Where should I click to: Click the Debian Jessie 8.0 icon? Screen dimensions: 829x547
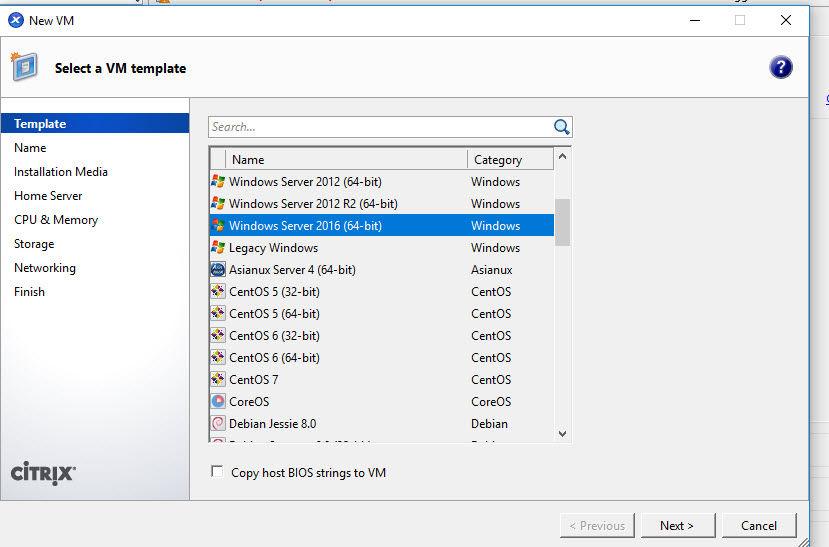pyautogui.click(x=218, y=424)
